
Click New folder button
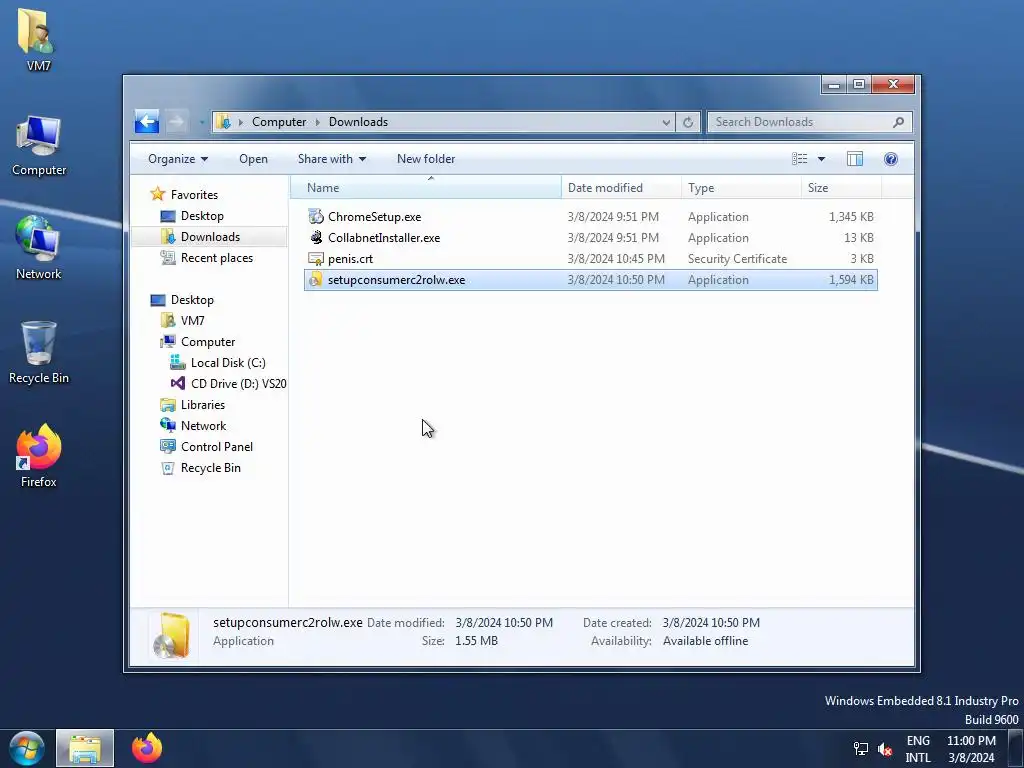point(426,159)
